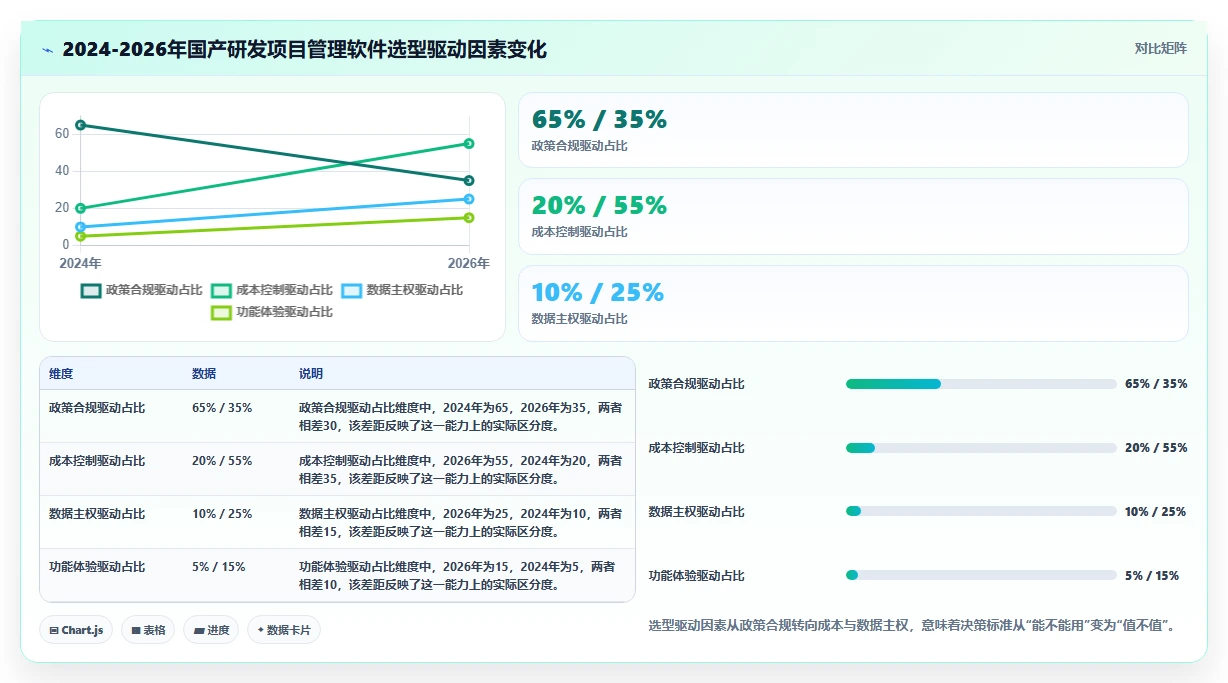Click the 2026年 axis label

click(469, 264)
